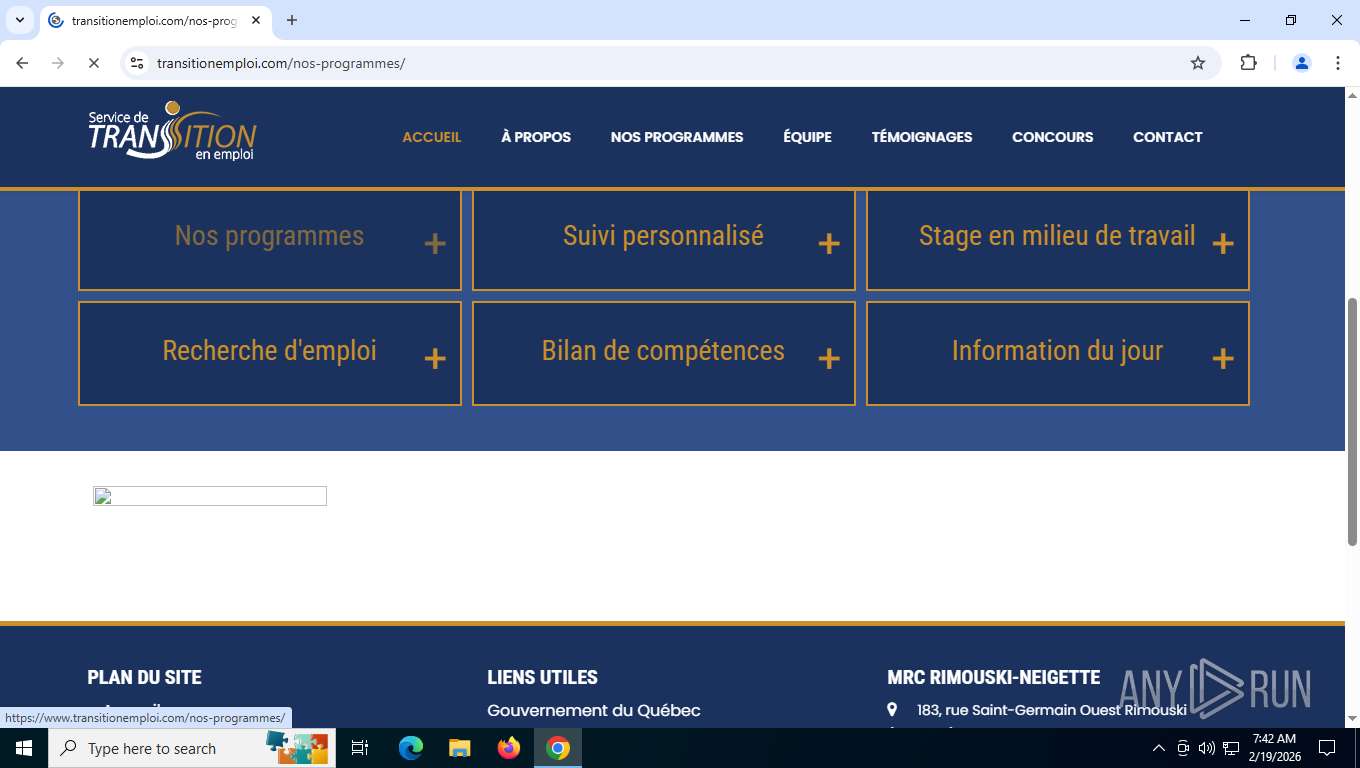
Task: Stop loading the page with the X button
Action: [93, 63]
